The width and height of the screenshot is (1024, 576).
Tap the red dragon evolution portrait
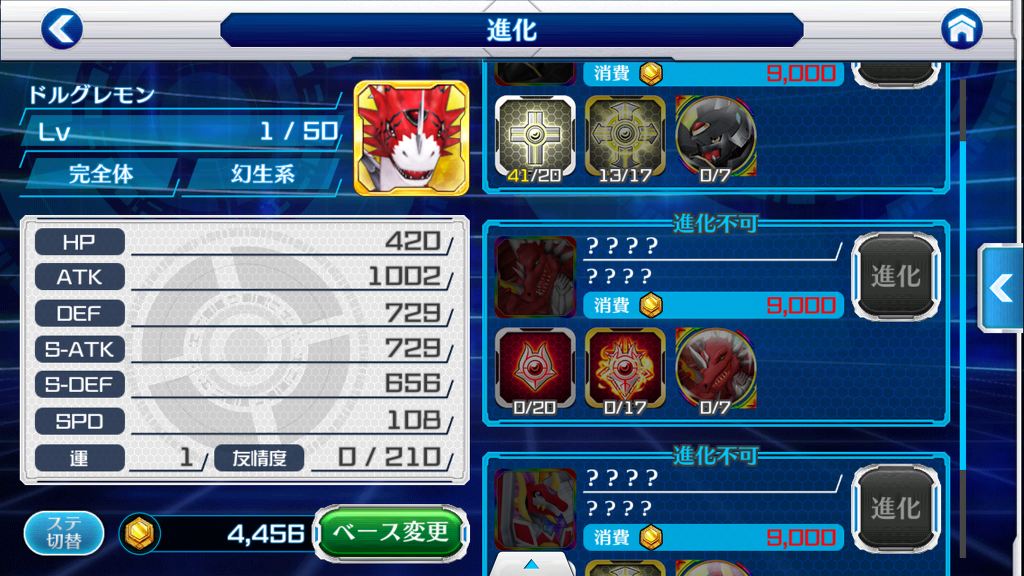click(536, 277)
